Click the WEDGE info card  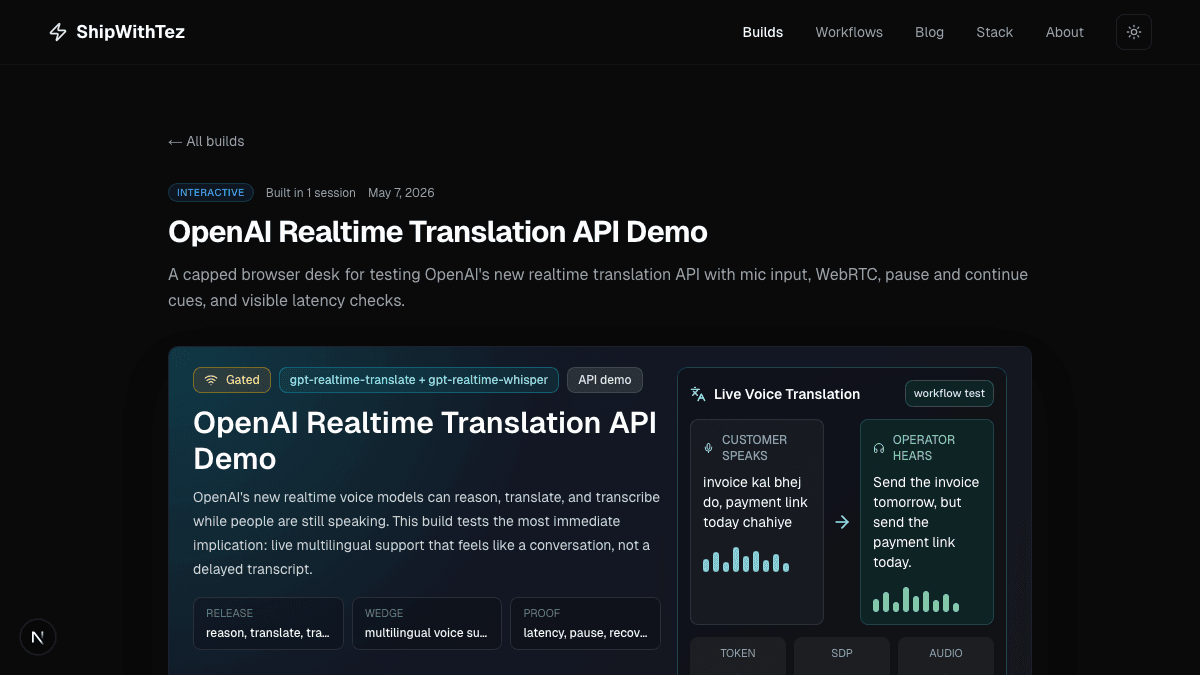click(x=427, y=623)
